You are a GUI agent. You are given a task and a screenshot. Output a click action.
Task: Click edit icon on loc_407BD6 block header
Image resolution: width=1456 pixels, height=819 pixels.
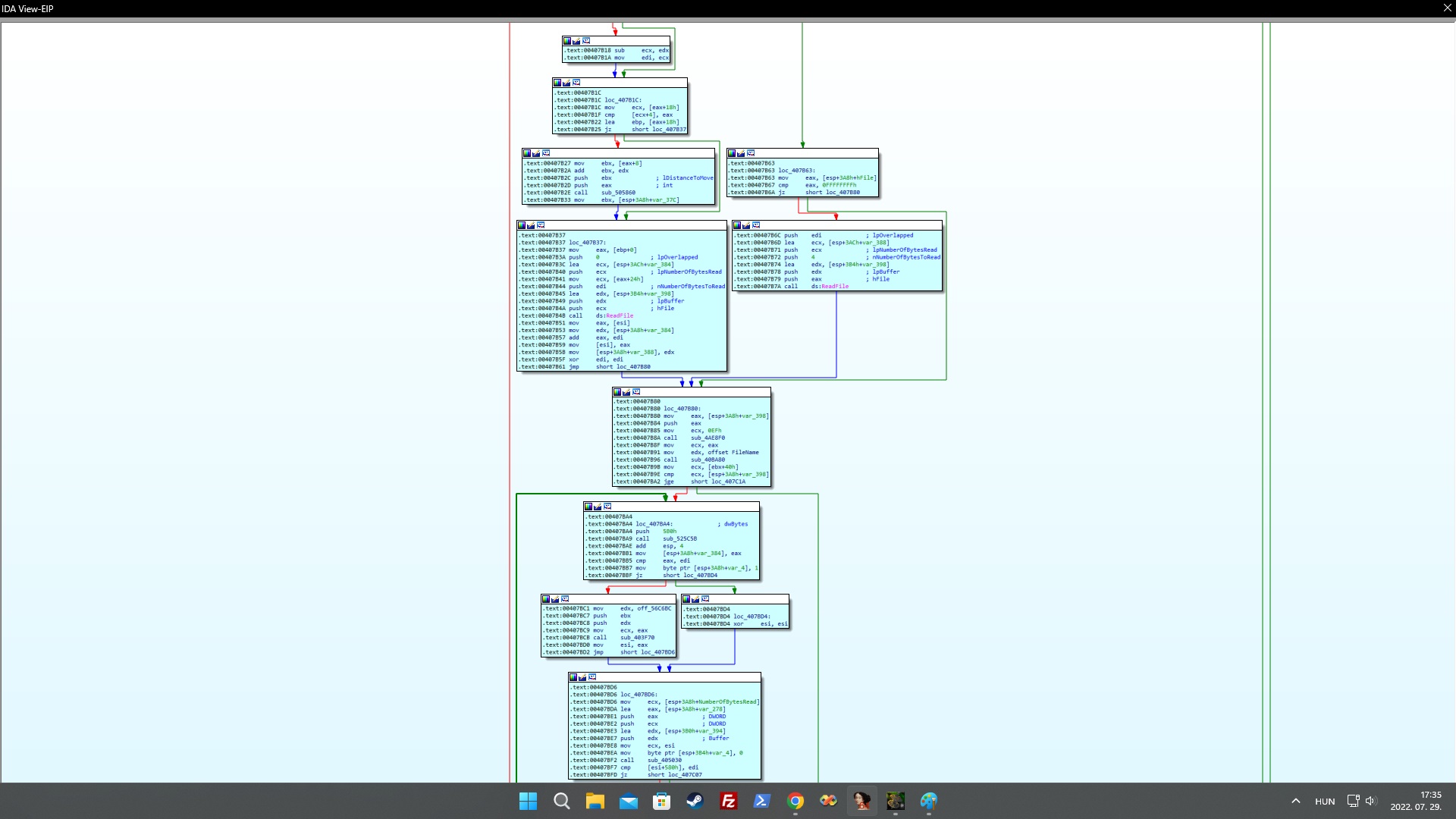pyautogui.click(x=582, y=677)
